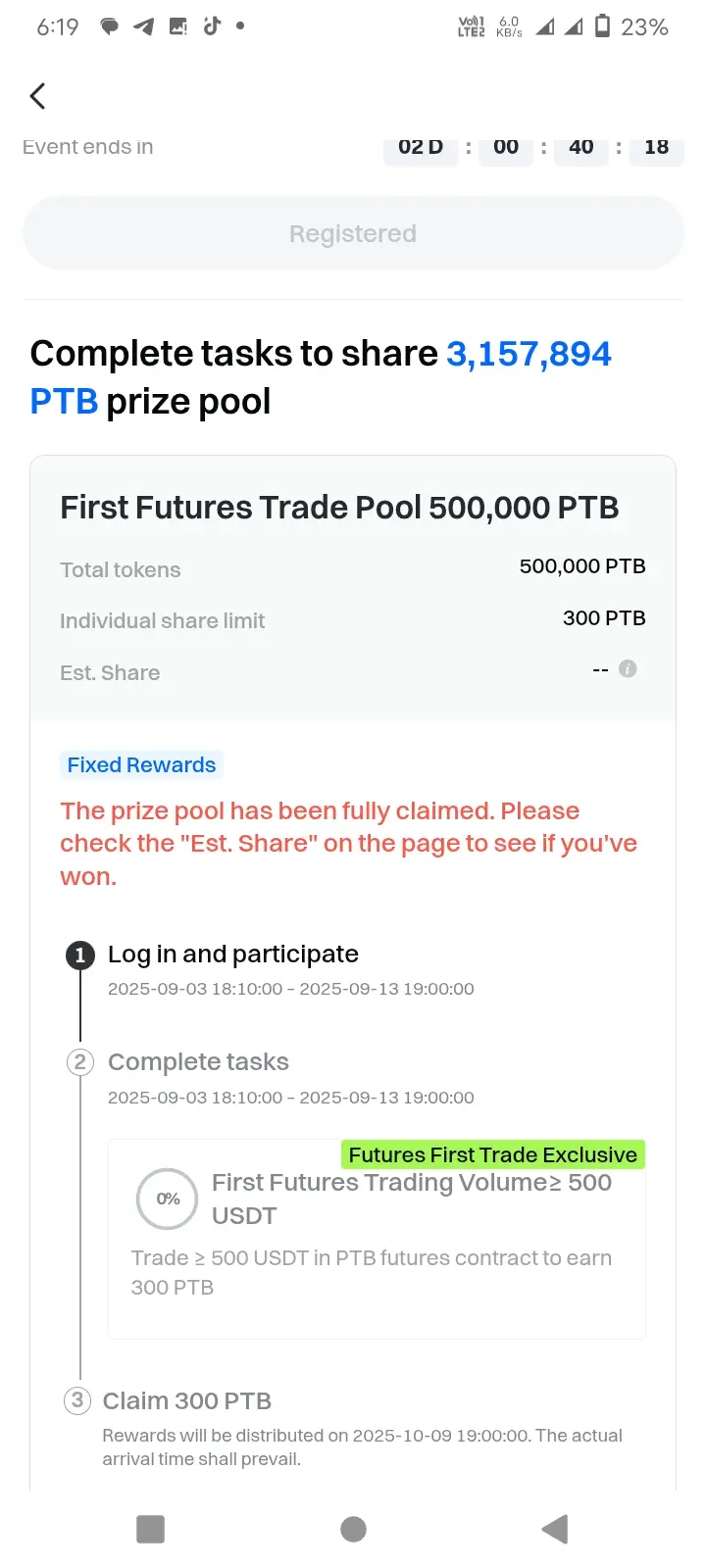
Task: Tap step 1 Log in and participate
Action: point(233,954)
